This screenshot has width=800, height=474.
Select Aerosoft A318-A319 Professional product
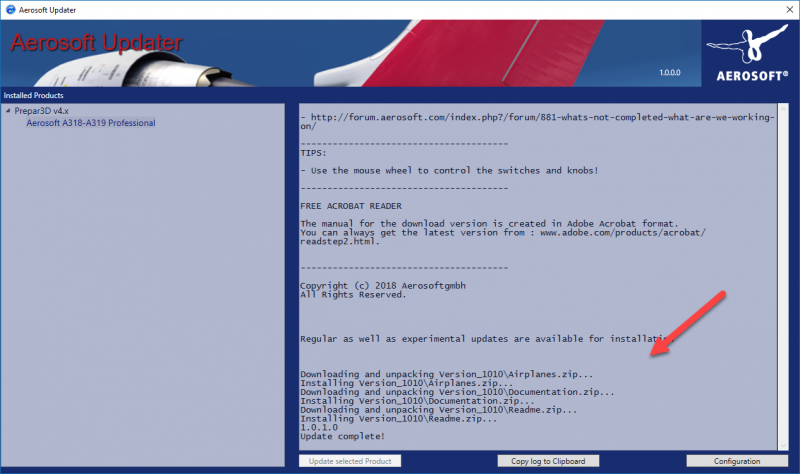90,123
